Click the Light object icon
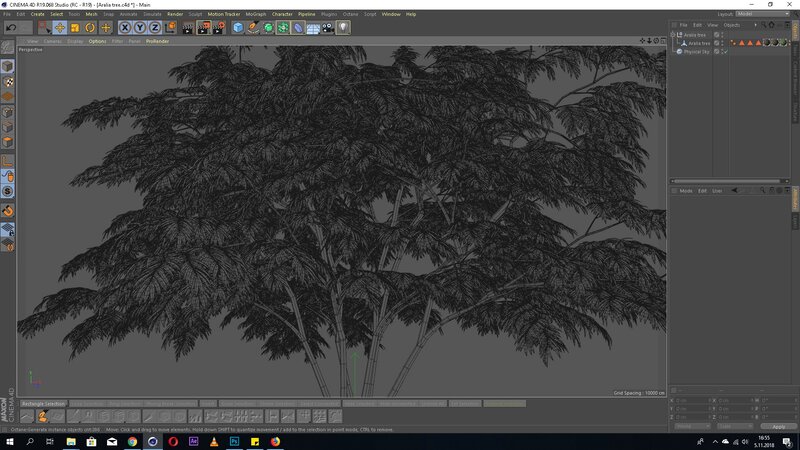 tap(343, 28)
